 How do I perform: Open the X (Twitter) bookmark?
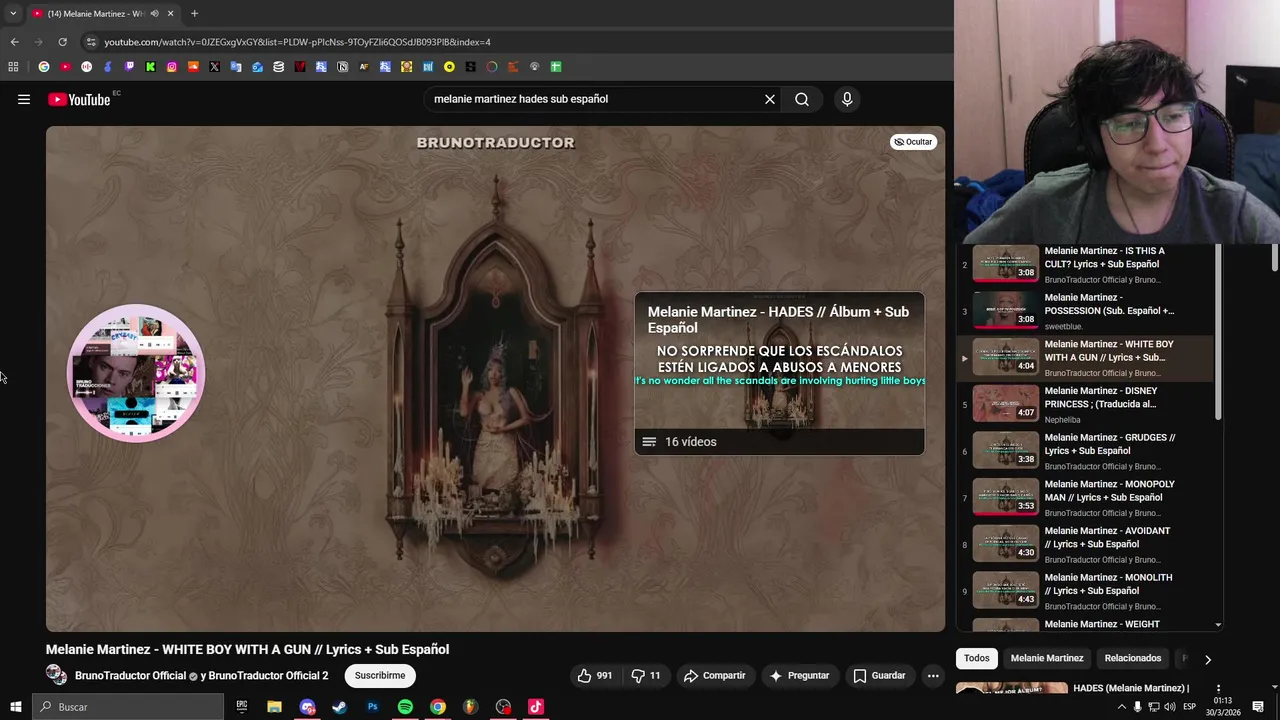click(214, 67)
